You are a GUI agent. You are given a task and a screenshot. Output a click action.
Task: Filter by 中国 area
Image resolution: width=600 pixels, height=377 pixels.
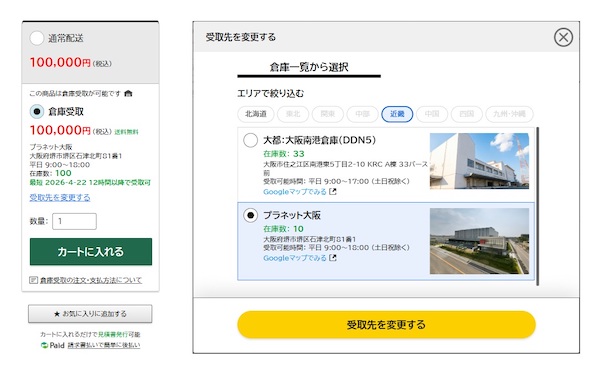pyautogui.click(x=432, y=114)
